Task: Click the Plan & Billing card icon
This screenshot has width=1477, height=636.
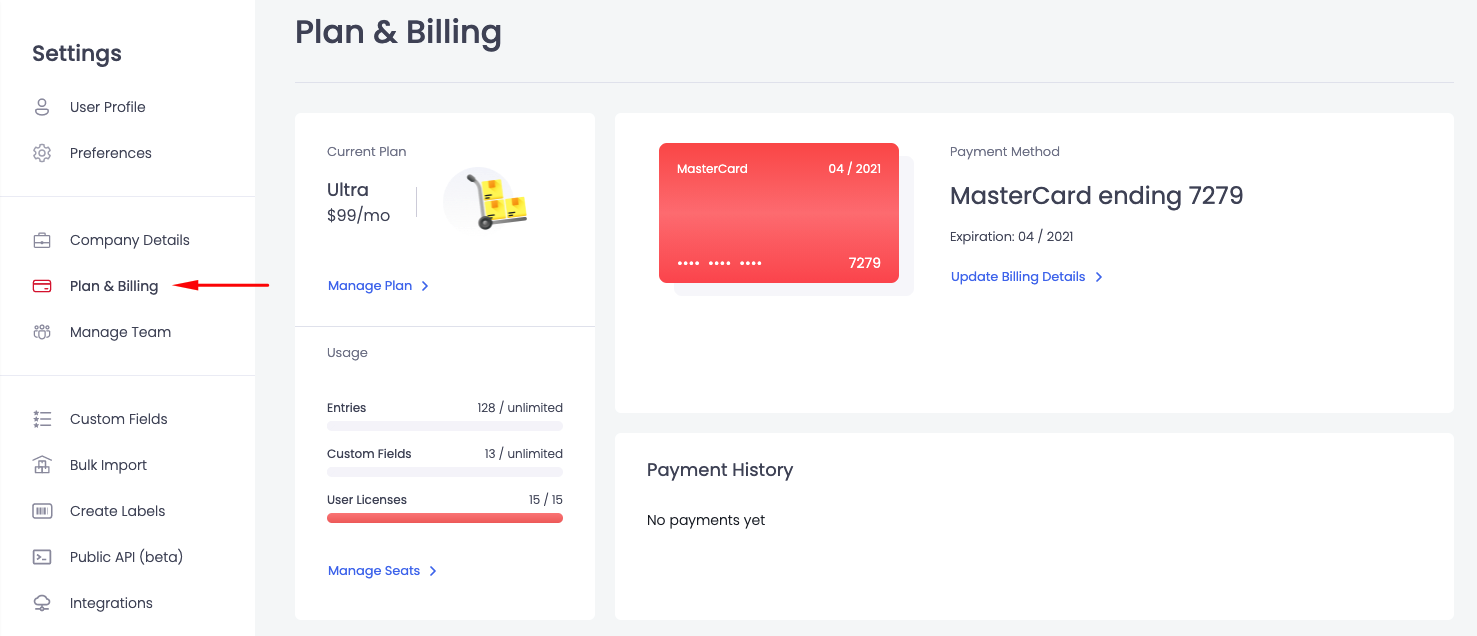Action: pyautogui.click(x=42, y=286)
